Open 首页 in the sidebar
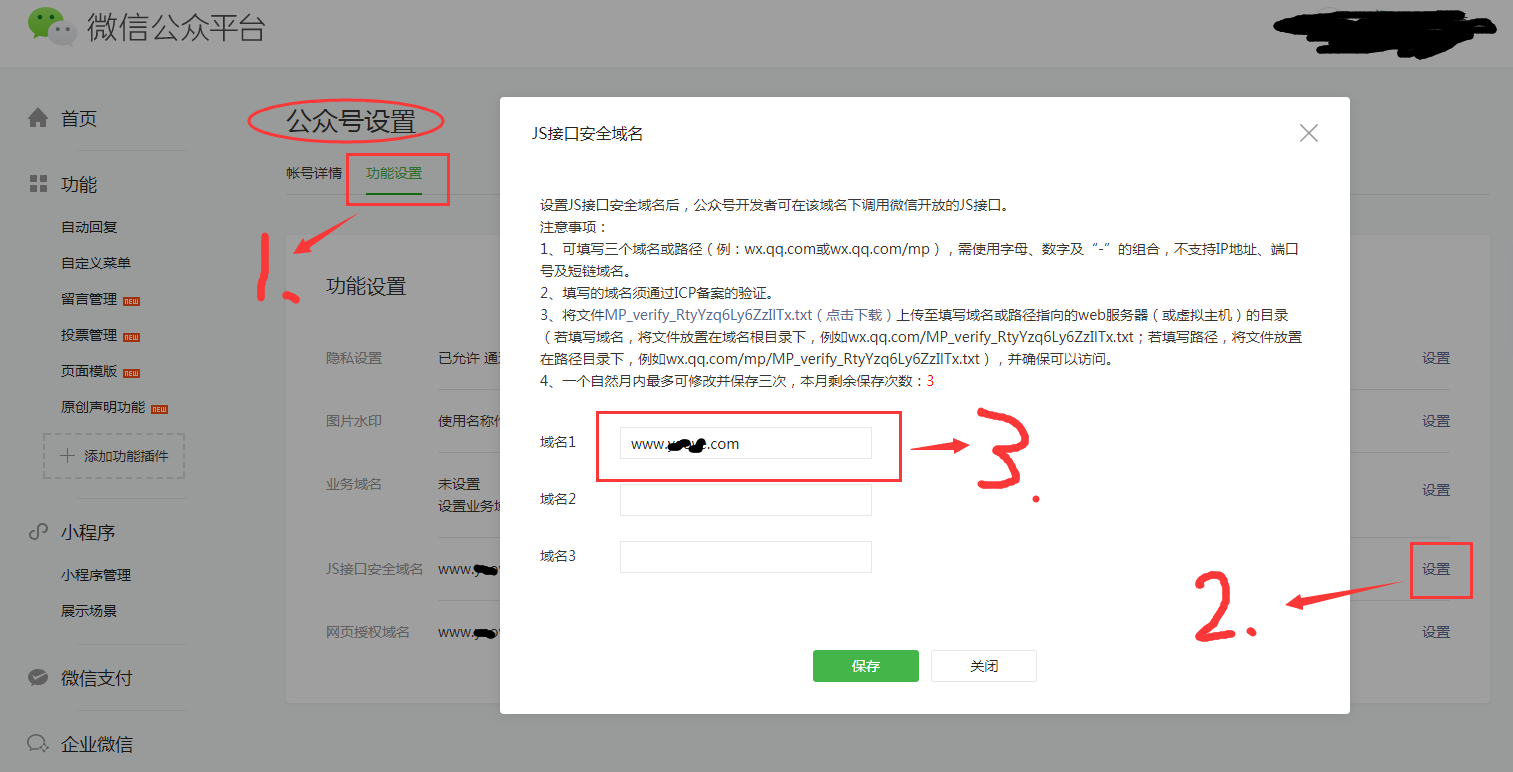 point(79,119)
